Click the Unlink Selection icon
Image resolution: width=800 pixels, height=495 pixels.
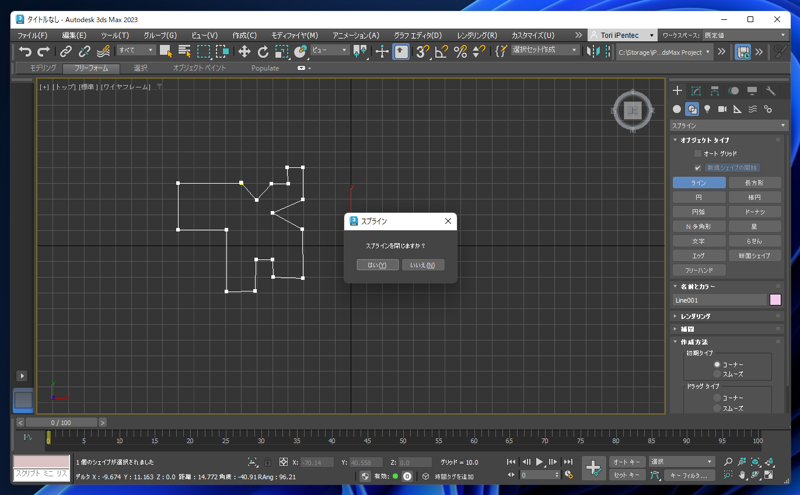coord(84,52)
